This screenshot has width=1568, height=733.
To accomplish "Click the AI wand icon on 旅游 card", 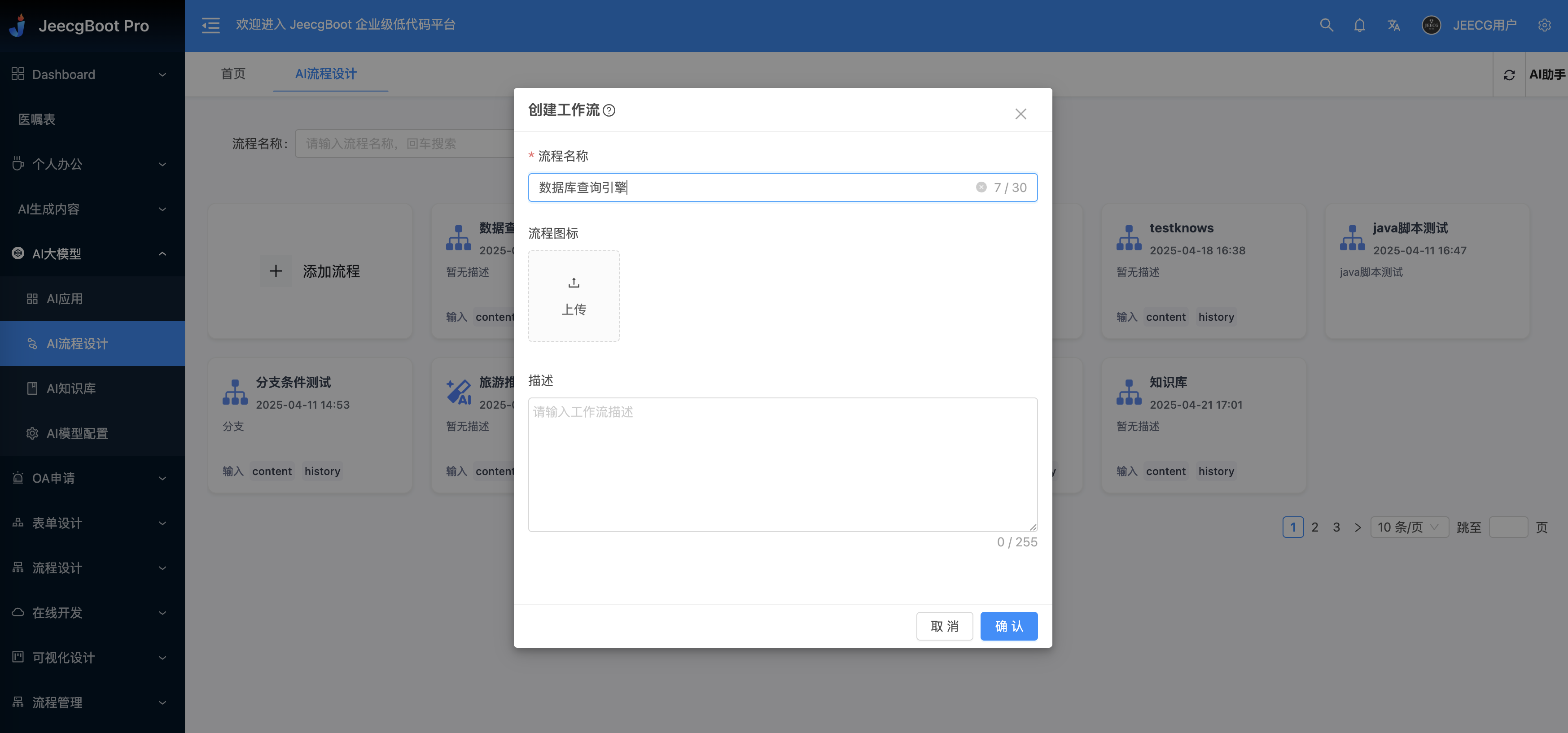I will coord(458,393).
